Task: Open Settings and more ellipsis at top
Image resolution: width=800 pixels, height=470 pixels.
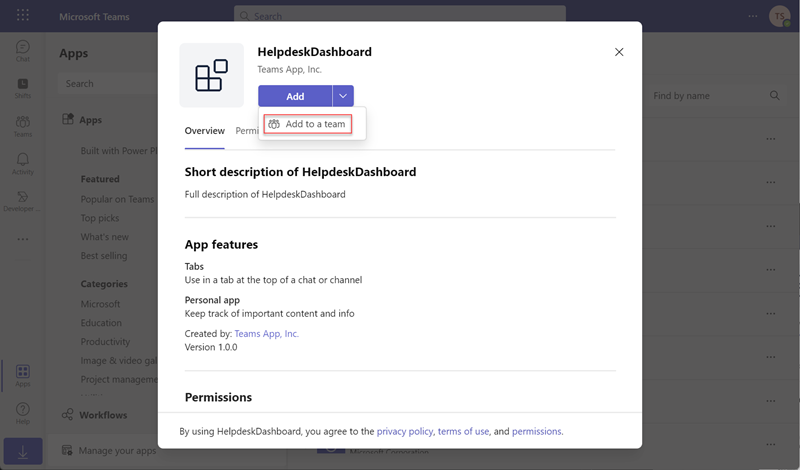Action: [x=753, y=16]
